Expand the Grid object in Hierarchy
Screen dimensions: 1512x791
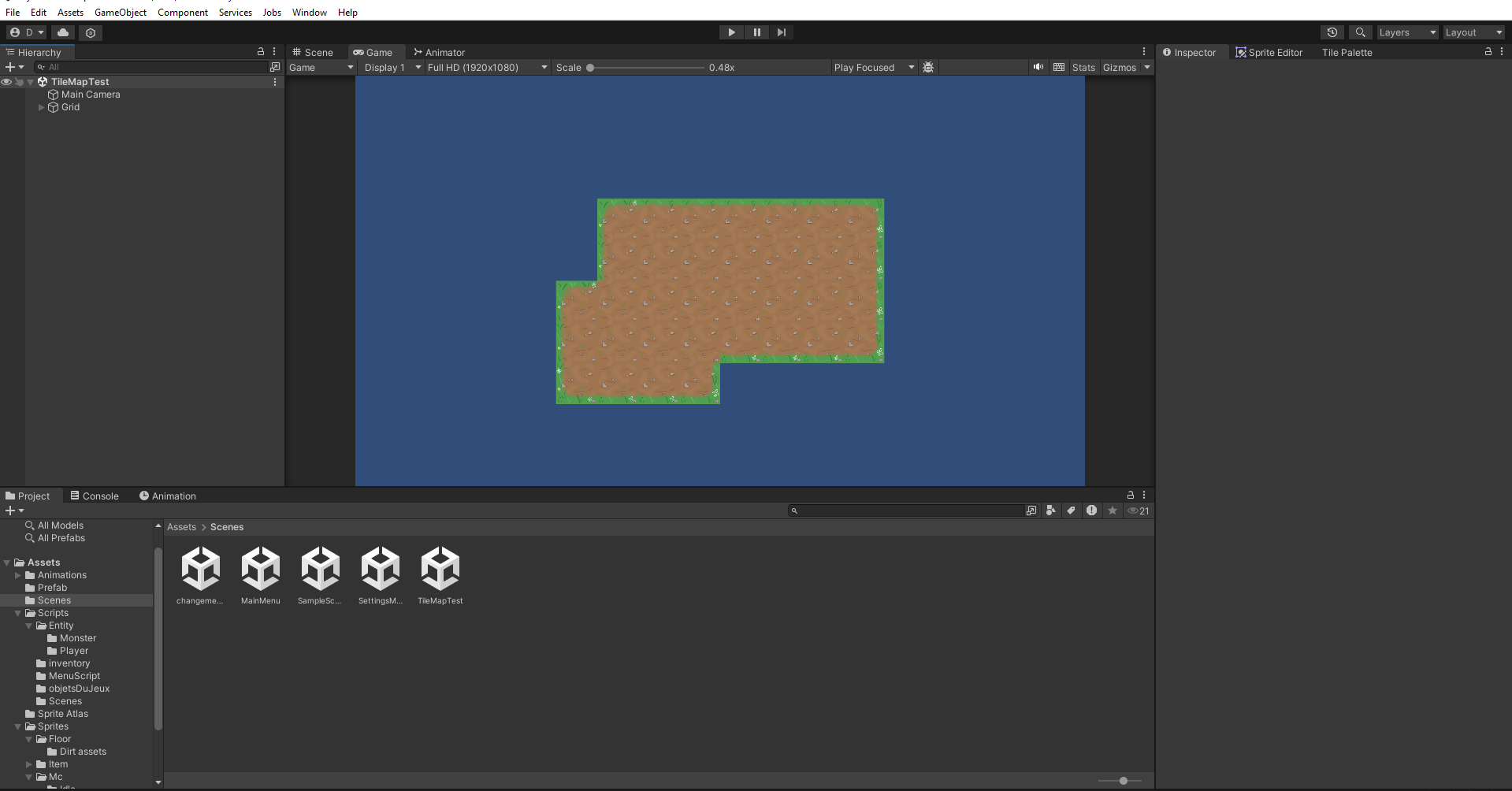click(x=41, y=107)
